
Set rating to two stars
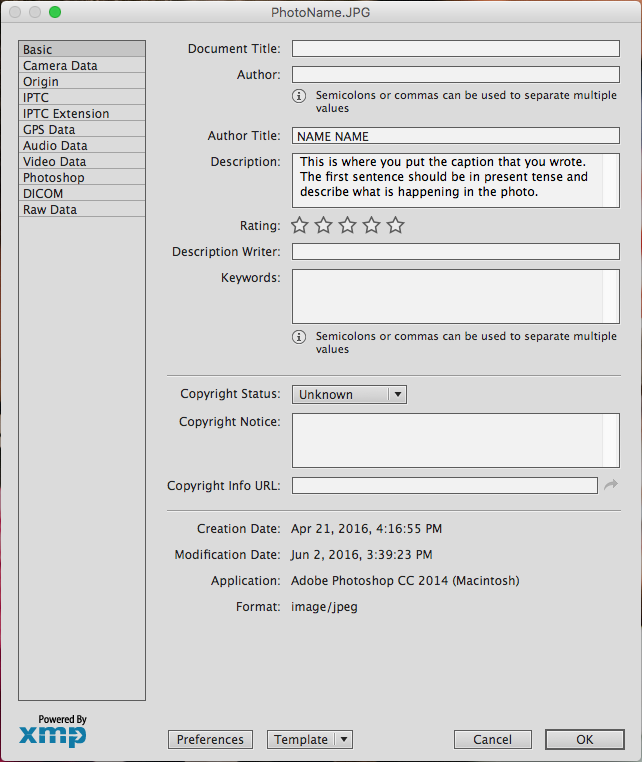click(x=324, y=226)
